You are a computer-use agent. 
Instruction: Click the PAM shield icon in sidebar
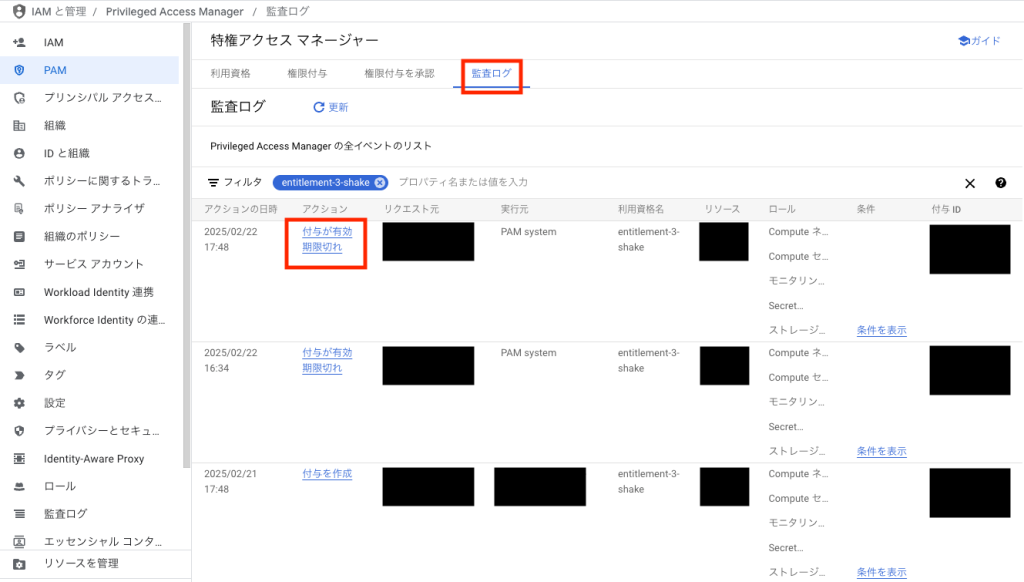pyautogui.click(x=19, y=70)
